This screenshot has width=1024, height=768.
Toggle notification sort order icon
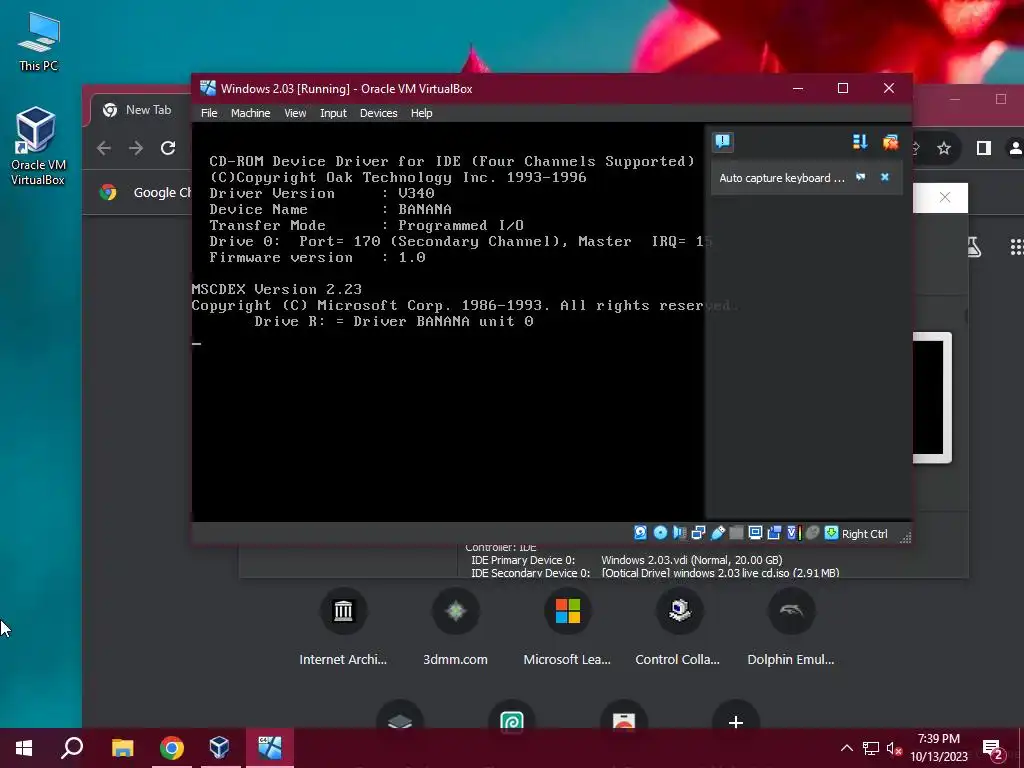[x=860, y=142]
